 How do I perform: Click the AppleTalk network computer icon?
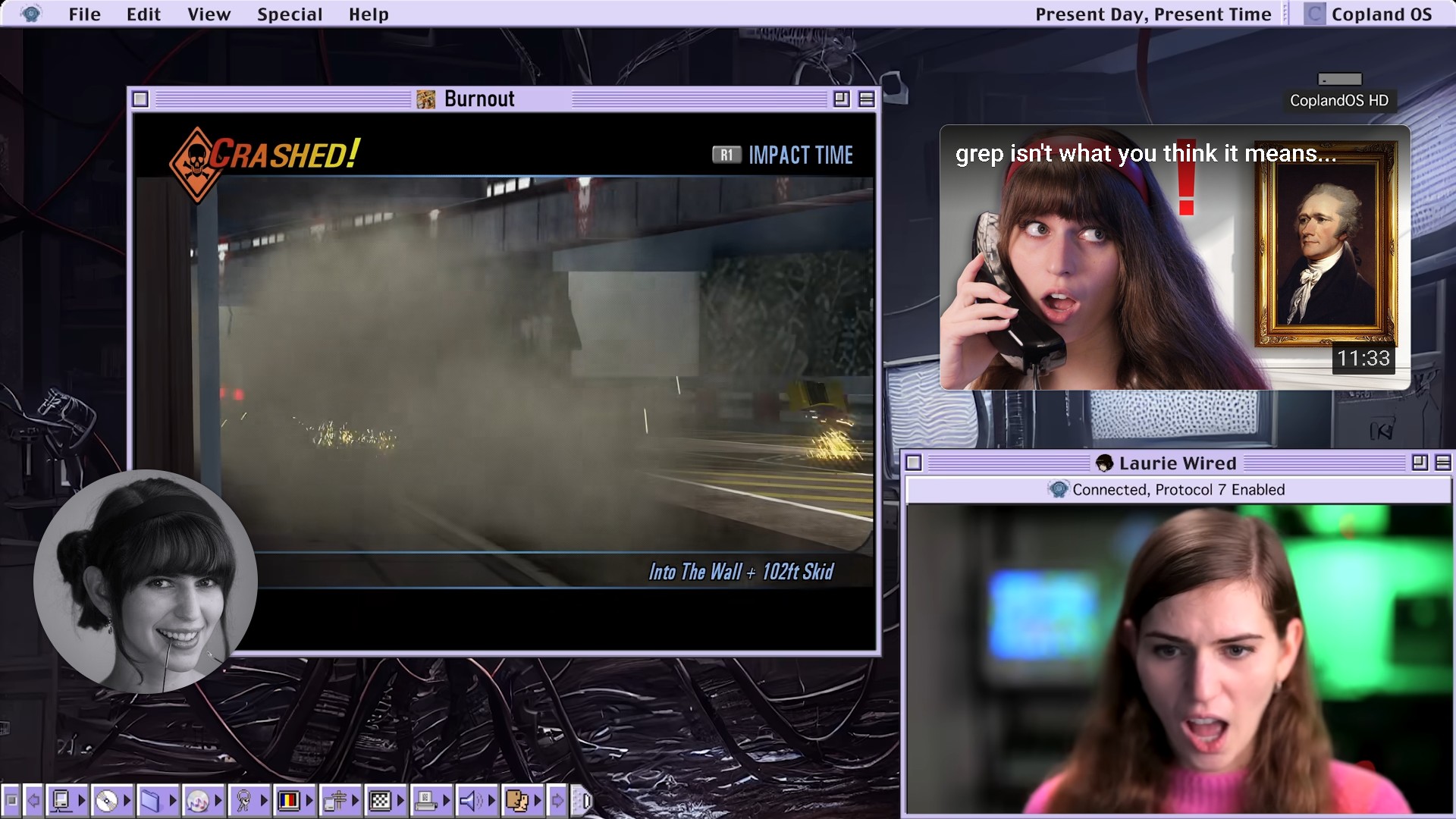[x=61, y=800]
